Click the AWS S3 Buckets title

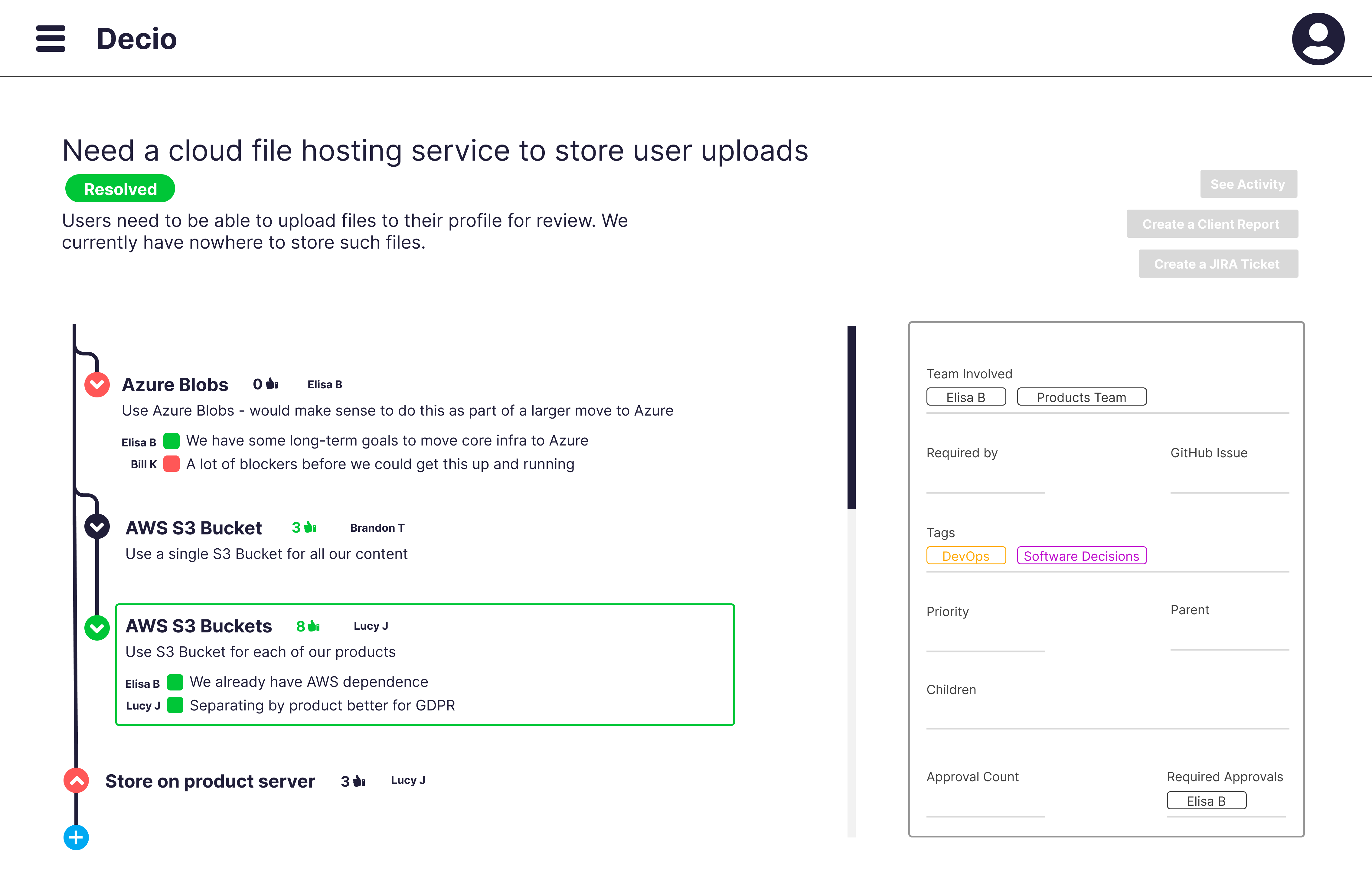pyautogui.click(x=199, y=626)
